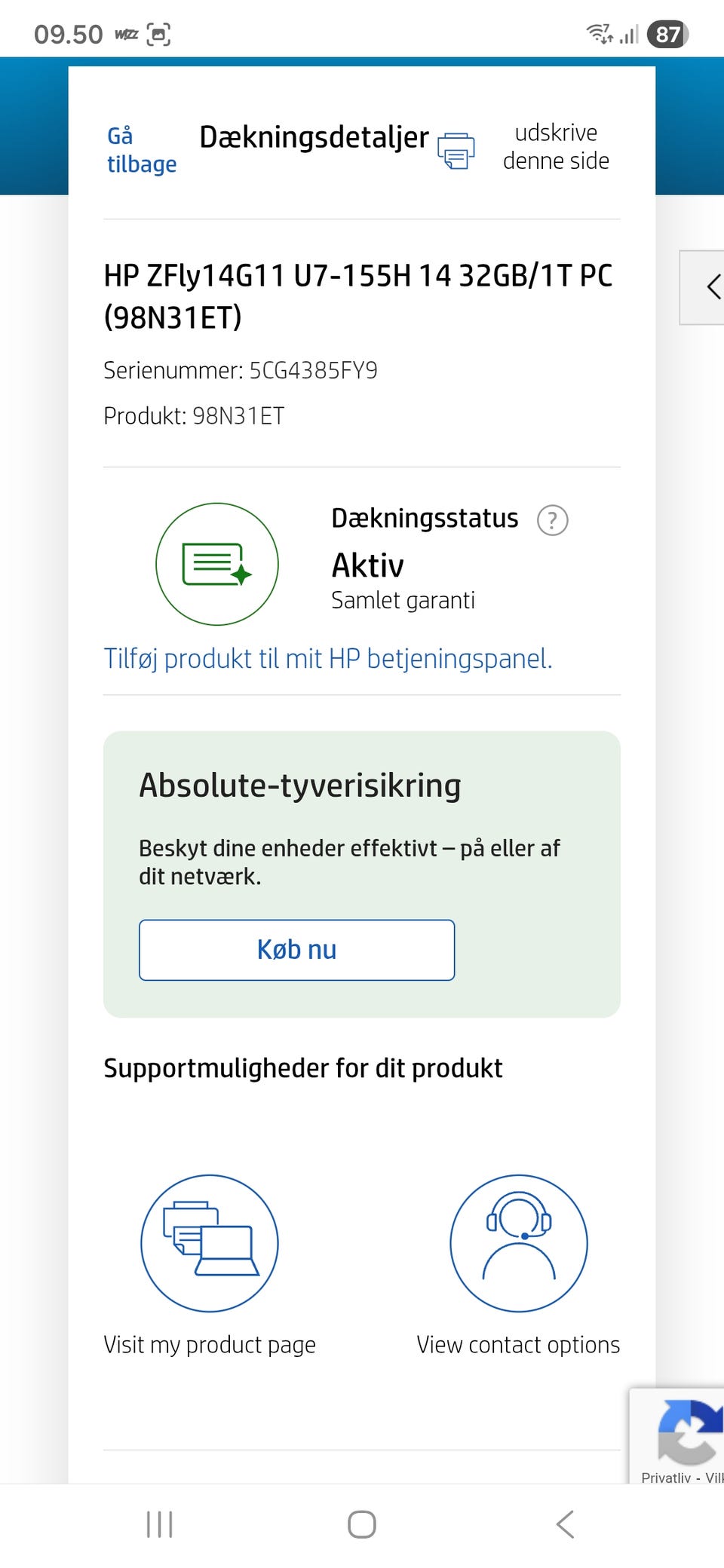This screenshot has height=1568, width=724.
Task: Tap the battery indicator in status bar
Action: (667, 35)
